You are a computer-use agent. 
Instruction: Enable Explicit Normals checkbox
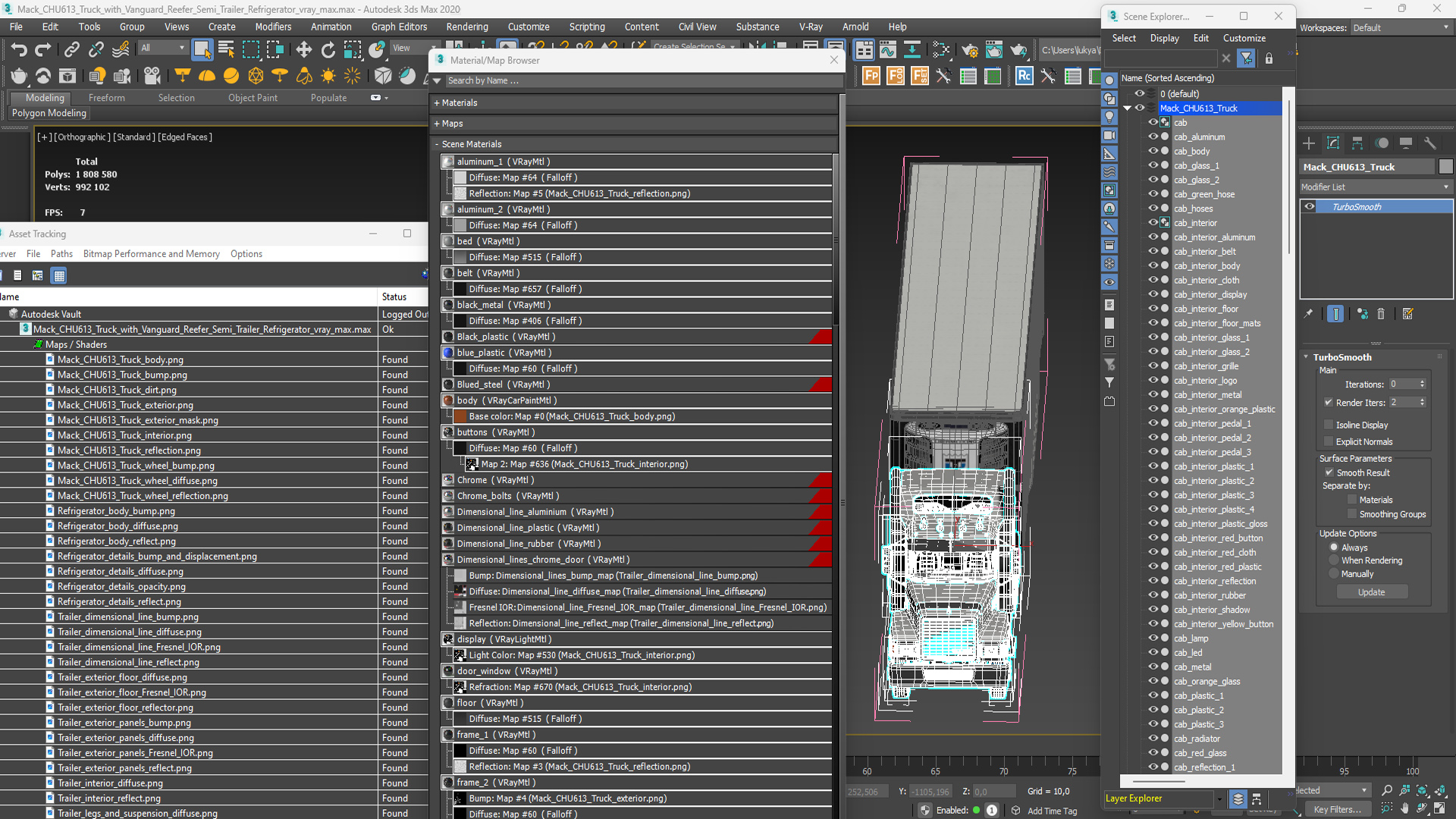1329,441
